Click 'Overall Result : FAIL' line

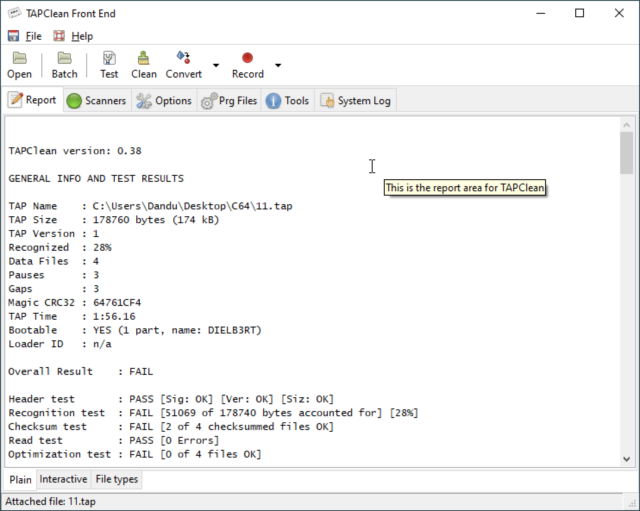point(81,372)
